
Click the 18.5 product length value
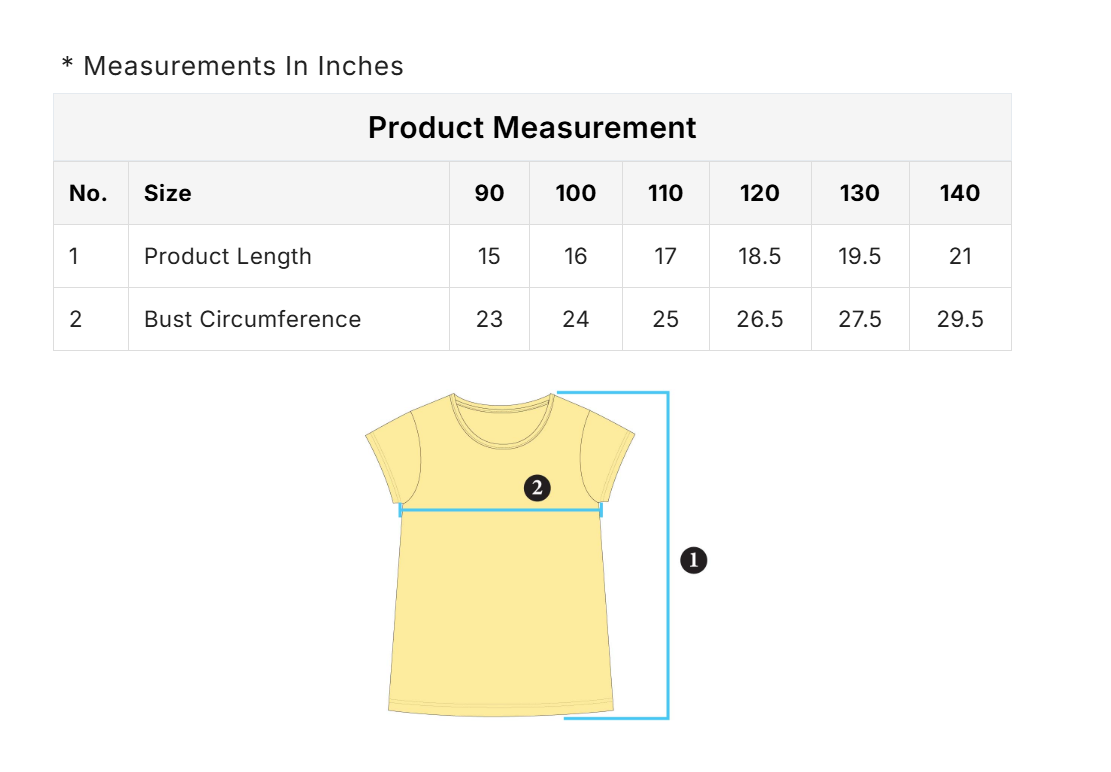pos(760,256)
